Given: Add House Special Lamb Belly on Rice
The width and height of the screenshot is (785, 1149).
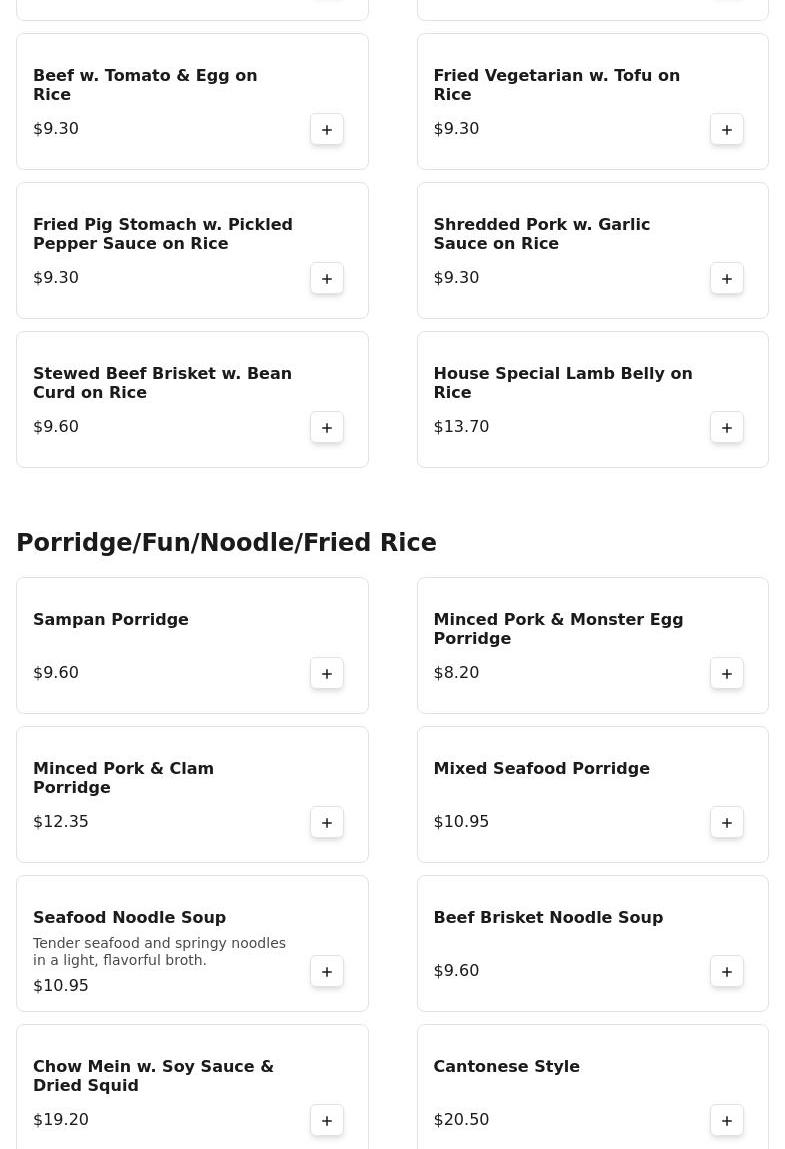Looking at the screenshot, I should coord(727,427).
